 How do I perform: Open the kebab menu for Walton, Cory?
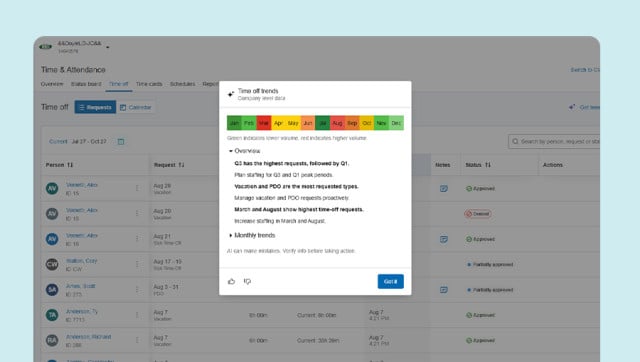tap(137, 264)
